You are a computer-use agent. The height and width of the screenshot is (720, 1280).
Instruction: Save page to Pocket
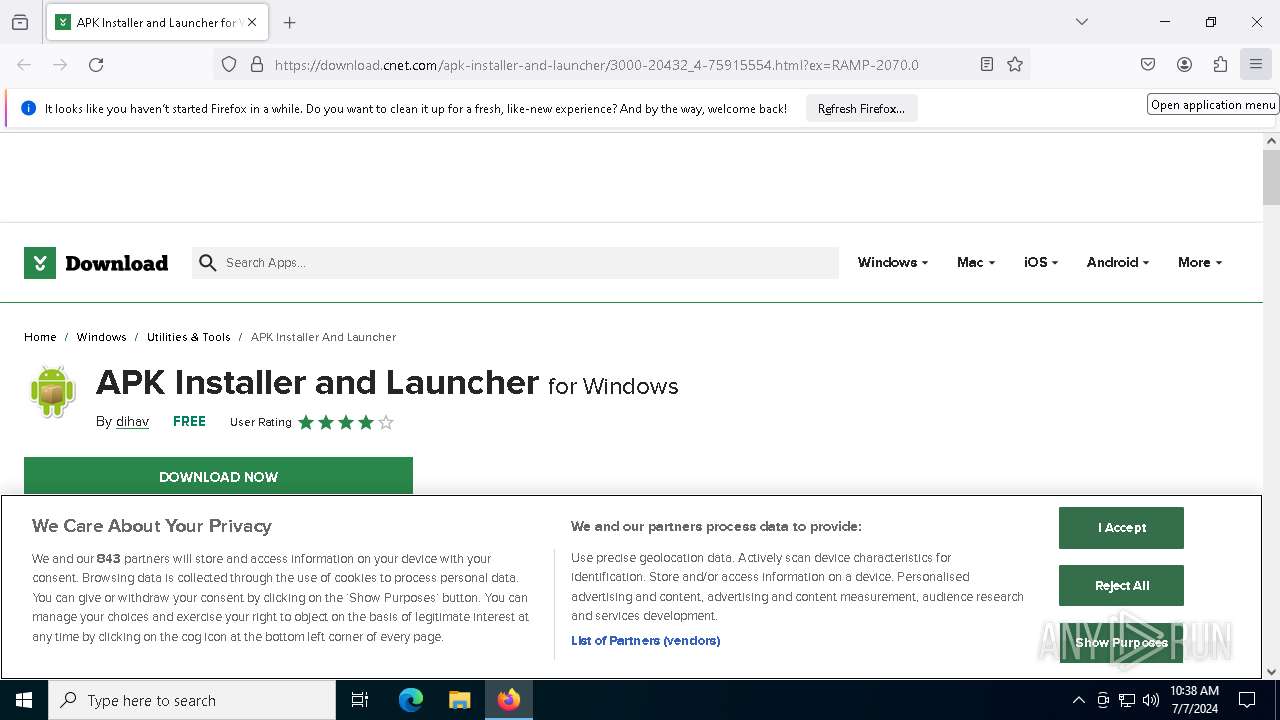tap(1148, 65)
